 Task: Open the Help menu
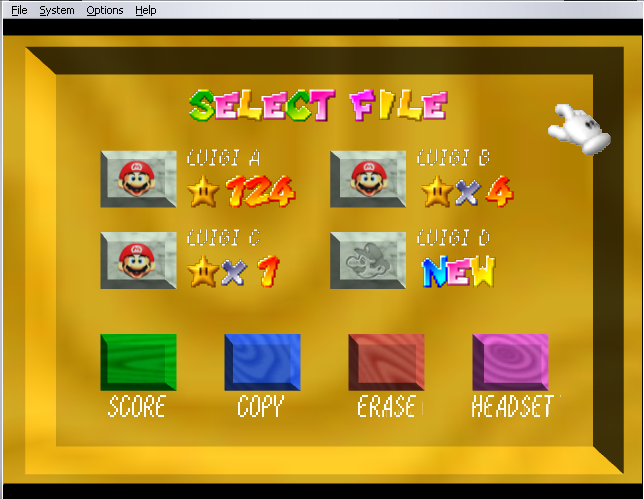tap(146, 10)
